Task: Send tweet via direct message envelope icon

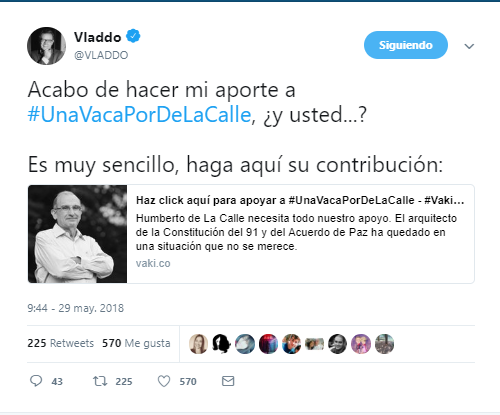Action: [x=228, y=381]
